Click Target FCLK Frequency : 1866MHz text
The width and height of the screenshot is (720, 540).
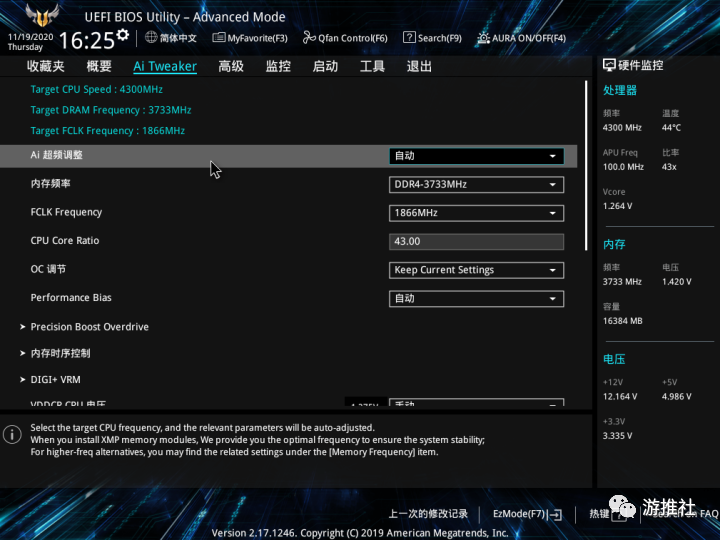pyautogui.click(x=107, y=131)
